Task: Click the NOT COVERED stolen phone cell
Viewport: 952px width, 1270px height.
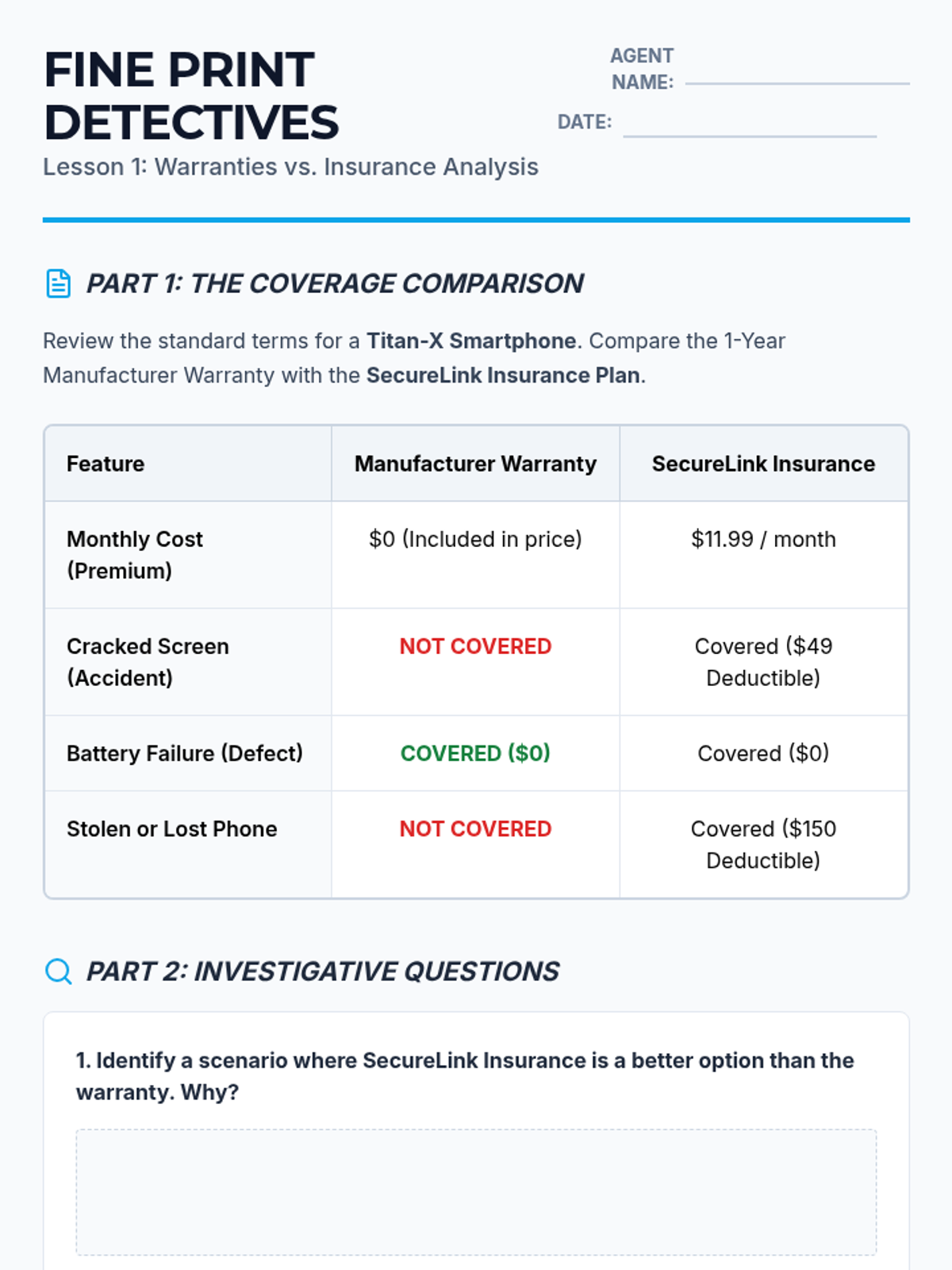Action: 475,829
